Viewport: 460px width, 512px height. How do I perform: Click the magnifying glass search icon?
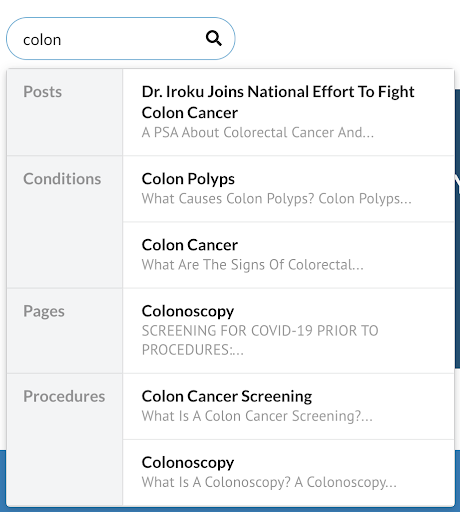coord(214,38)
